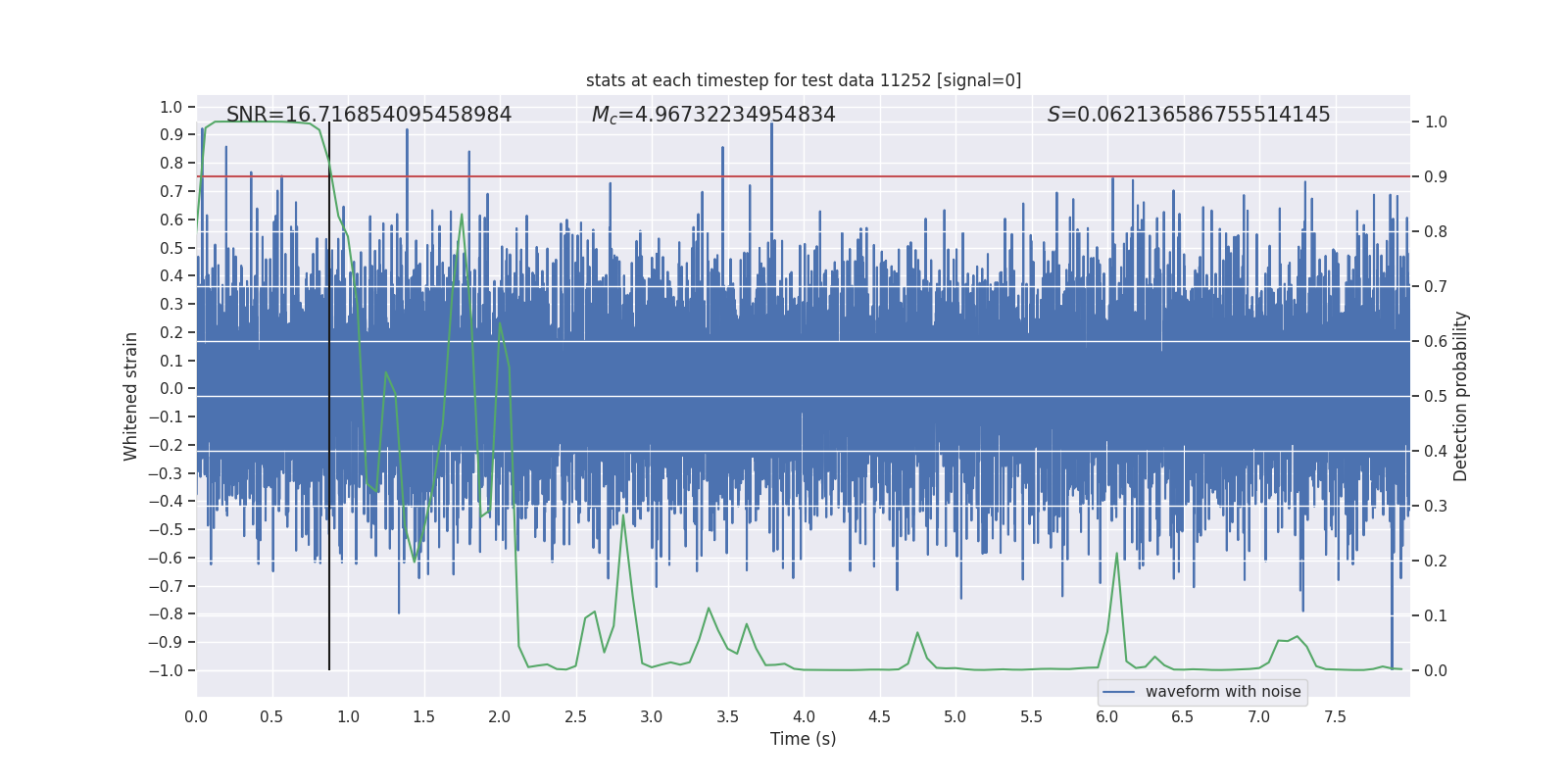Click the right axis tick label 0.5
Screen dimensions: 1568x784
[1435, 397]
